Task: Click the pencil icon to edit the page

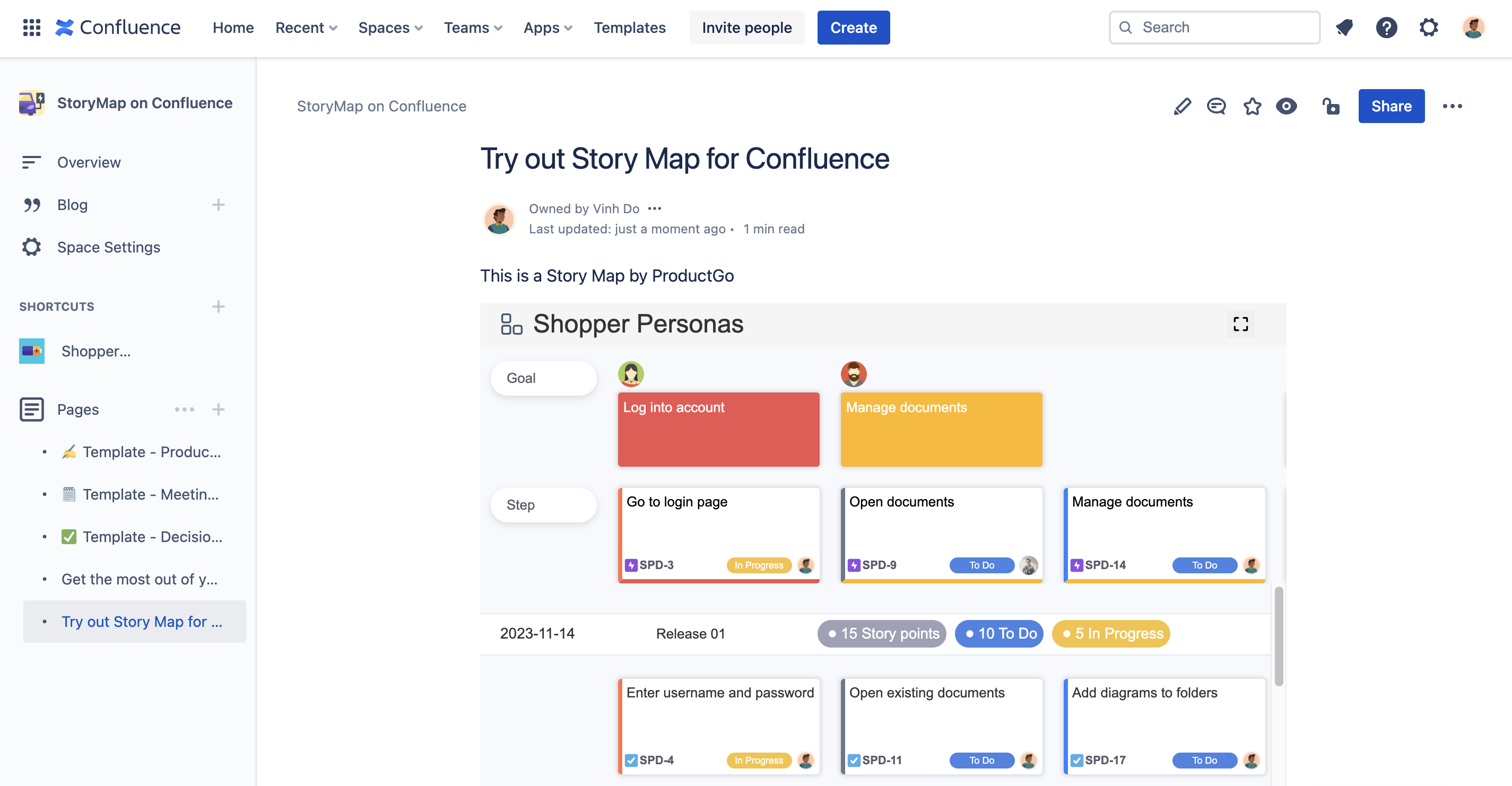Action: [1182, 106]
